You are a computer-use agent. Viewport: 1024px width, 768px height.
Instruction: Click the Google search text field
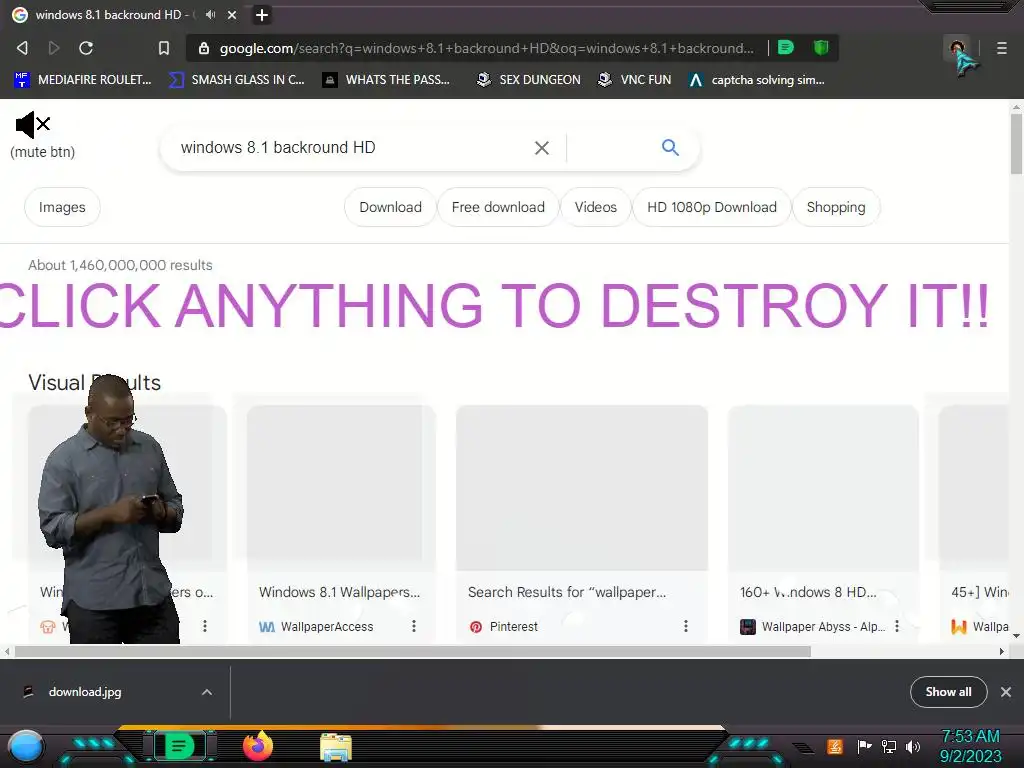pyautogui.click(x=353, y=148)
